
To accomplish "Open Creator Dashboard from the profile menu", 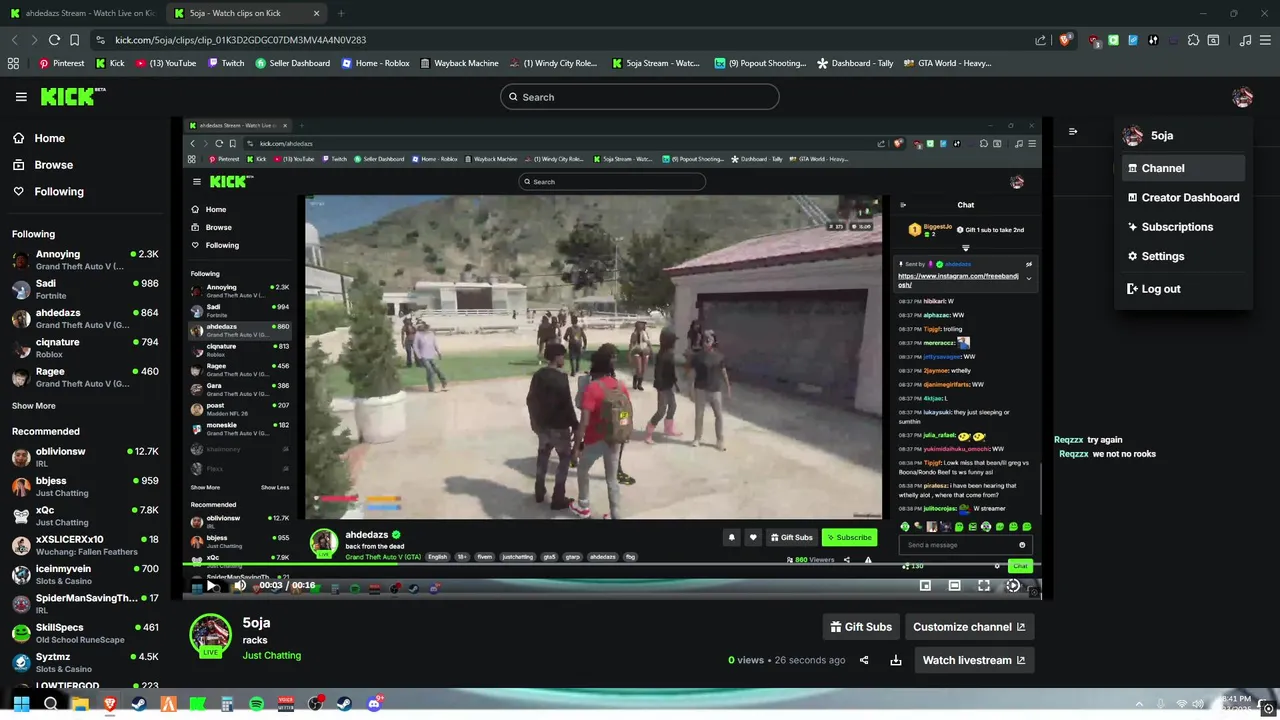I will [1183, 197].
